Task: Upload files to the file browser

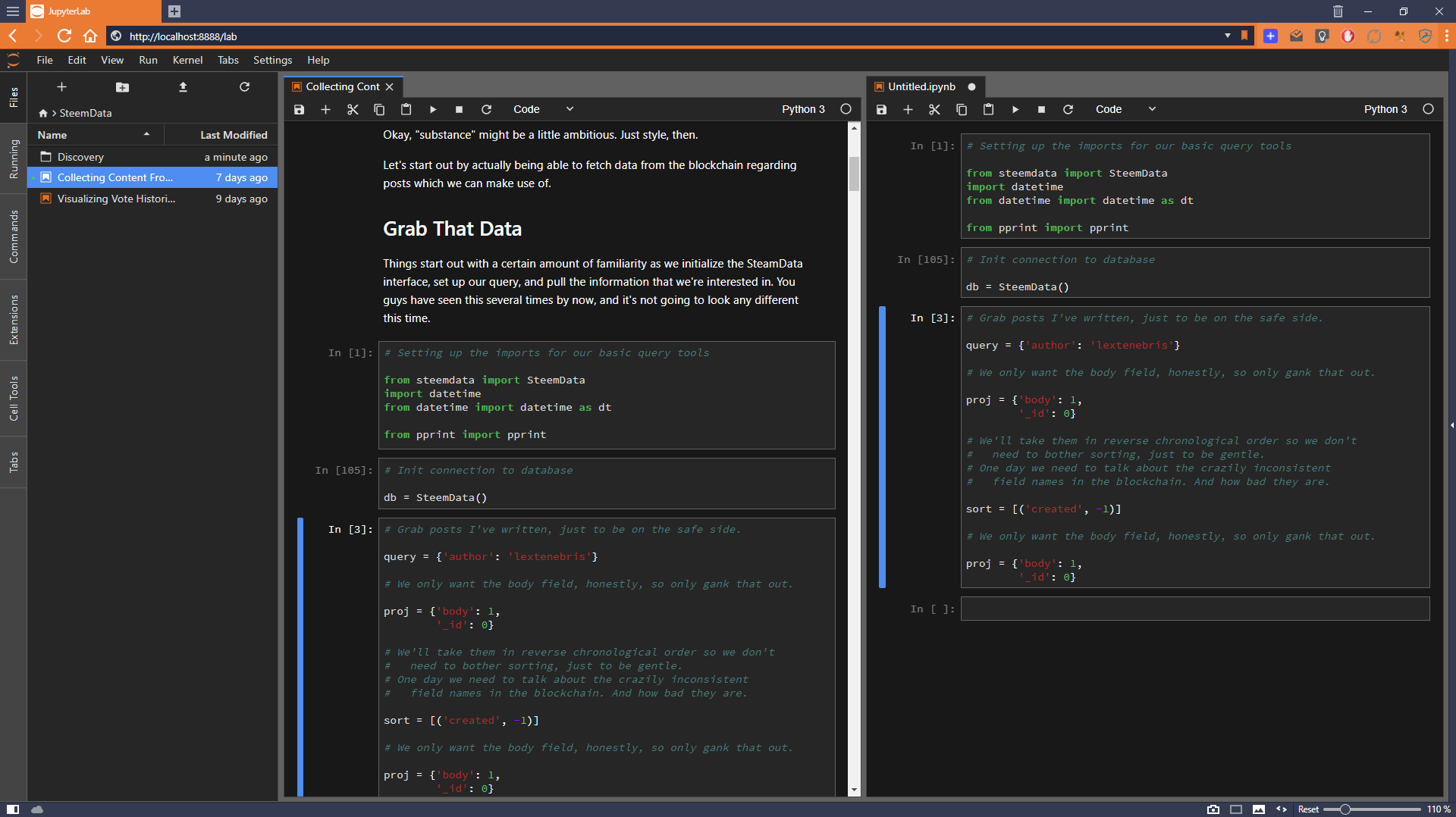Action: [183, 87]
